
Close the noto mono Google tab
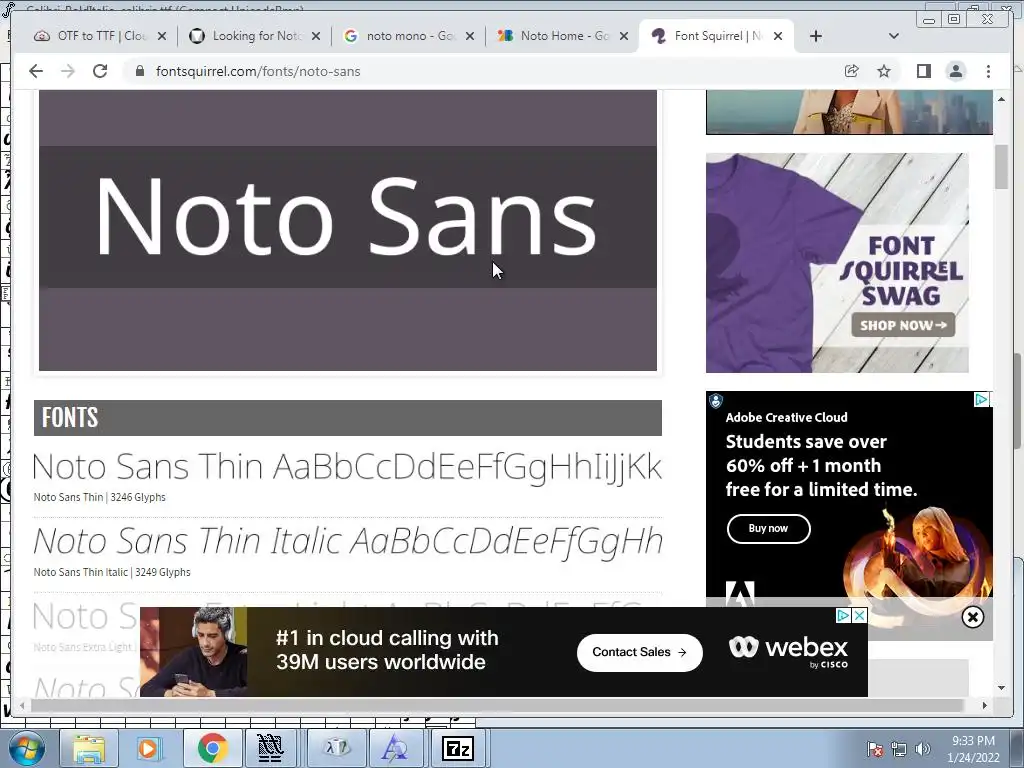pos(470,37)
